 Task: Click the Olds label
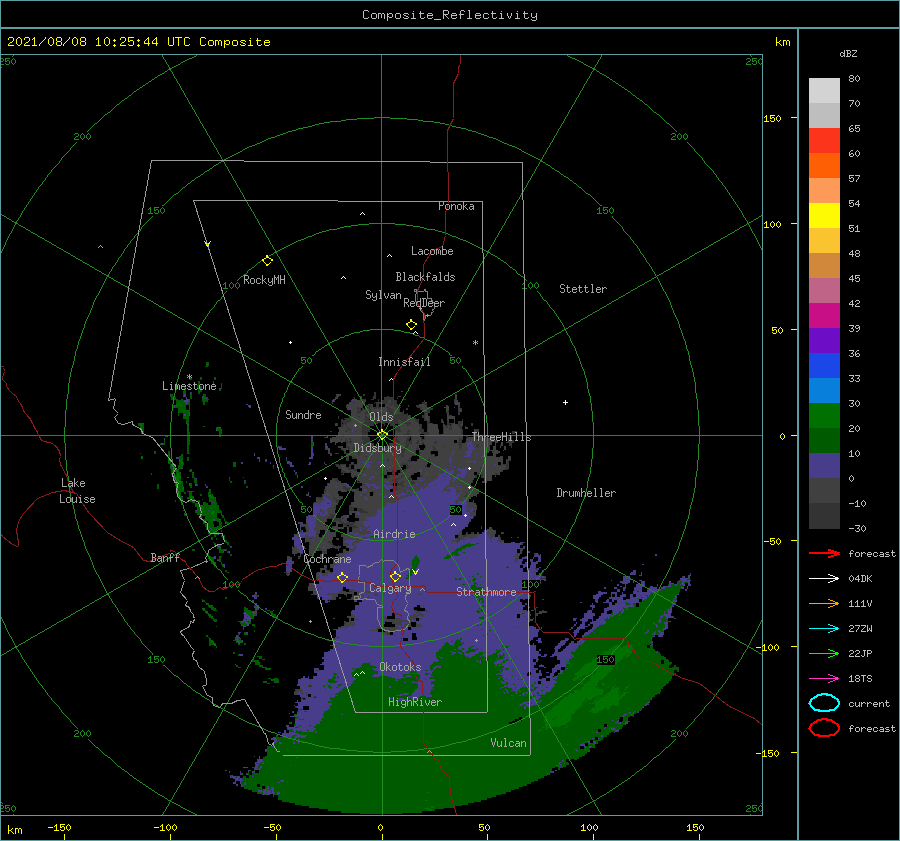[381, 417]
